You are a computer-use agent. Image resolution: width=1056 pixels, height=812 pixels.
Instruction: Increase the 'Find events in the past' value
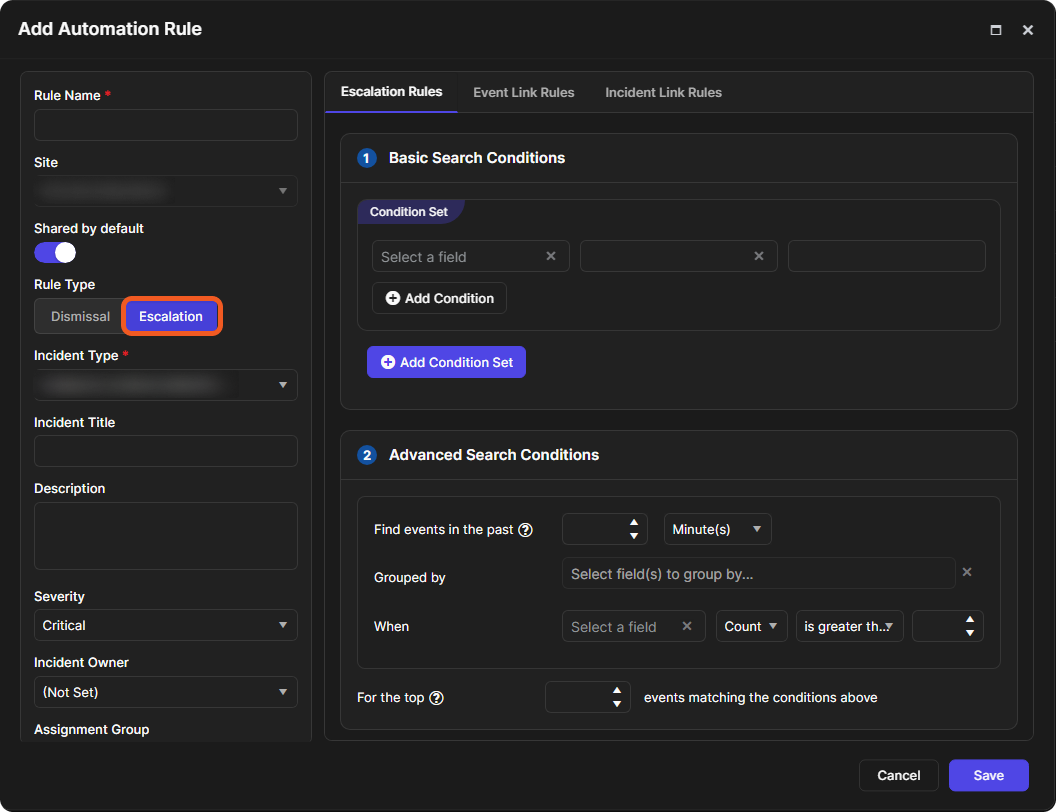(634, 522)
